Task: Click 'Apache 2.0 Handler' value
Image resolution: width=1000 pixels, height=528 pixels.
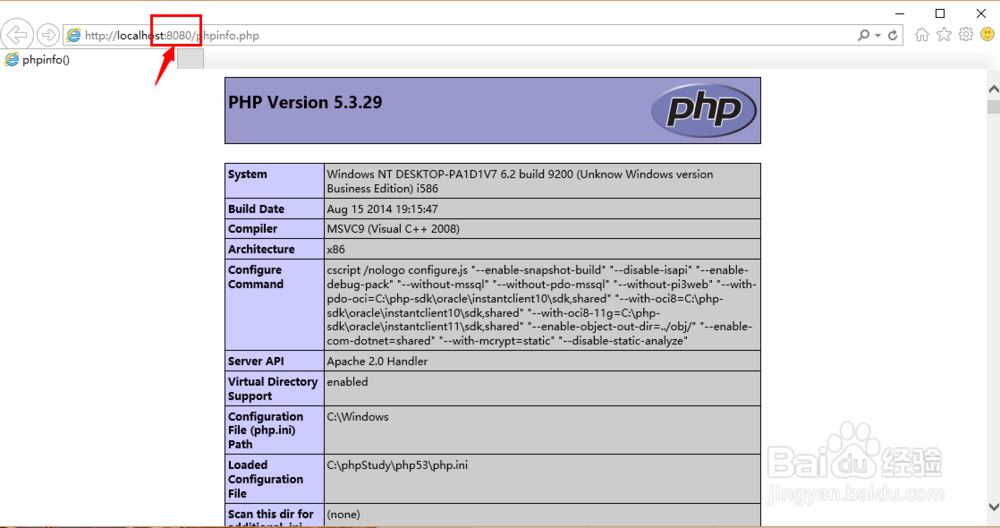Action: 378,361
